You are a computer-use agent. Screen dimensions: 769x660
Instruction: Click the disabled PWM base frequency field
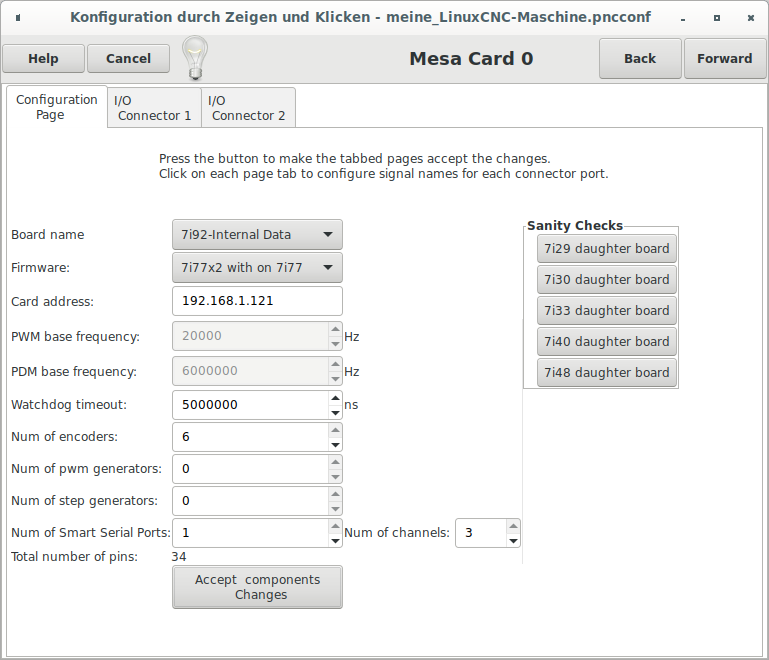click(251, 336)
